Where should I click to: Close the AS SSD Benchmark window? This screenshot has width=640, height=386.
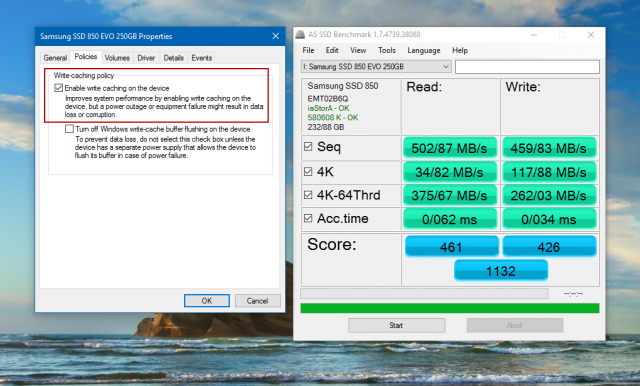591,35
